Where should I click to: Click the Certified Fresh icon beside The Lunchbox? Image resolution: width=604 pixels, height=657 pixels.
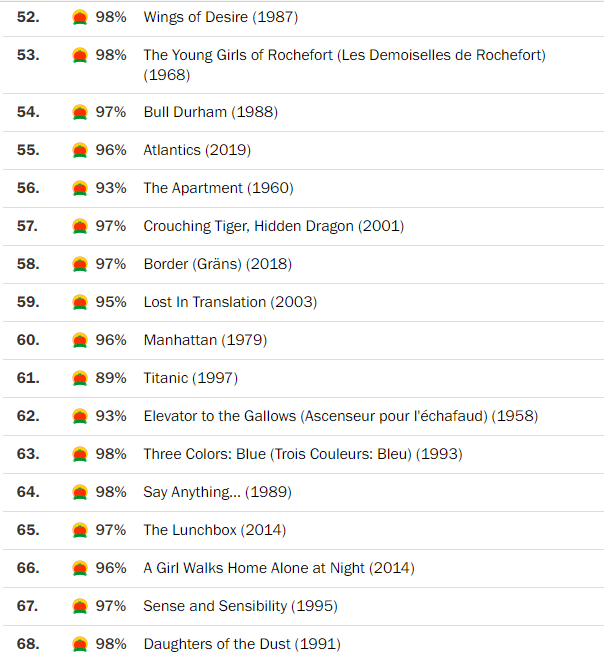coord(80,531)
